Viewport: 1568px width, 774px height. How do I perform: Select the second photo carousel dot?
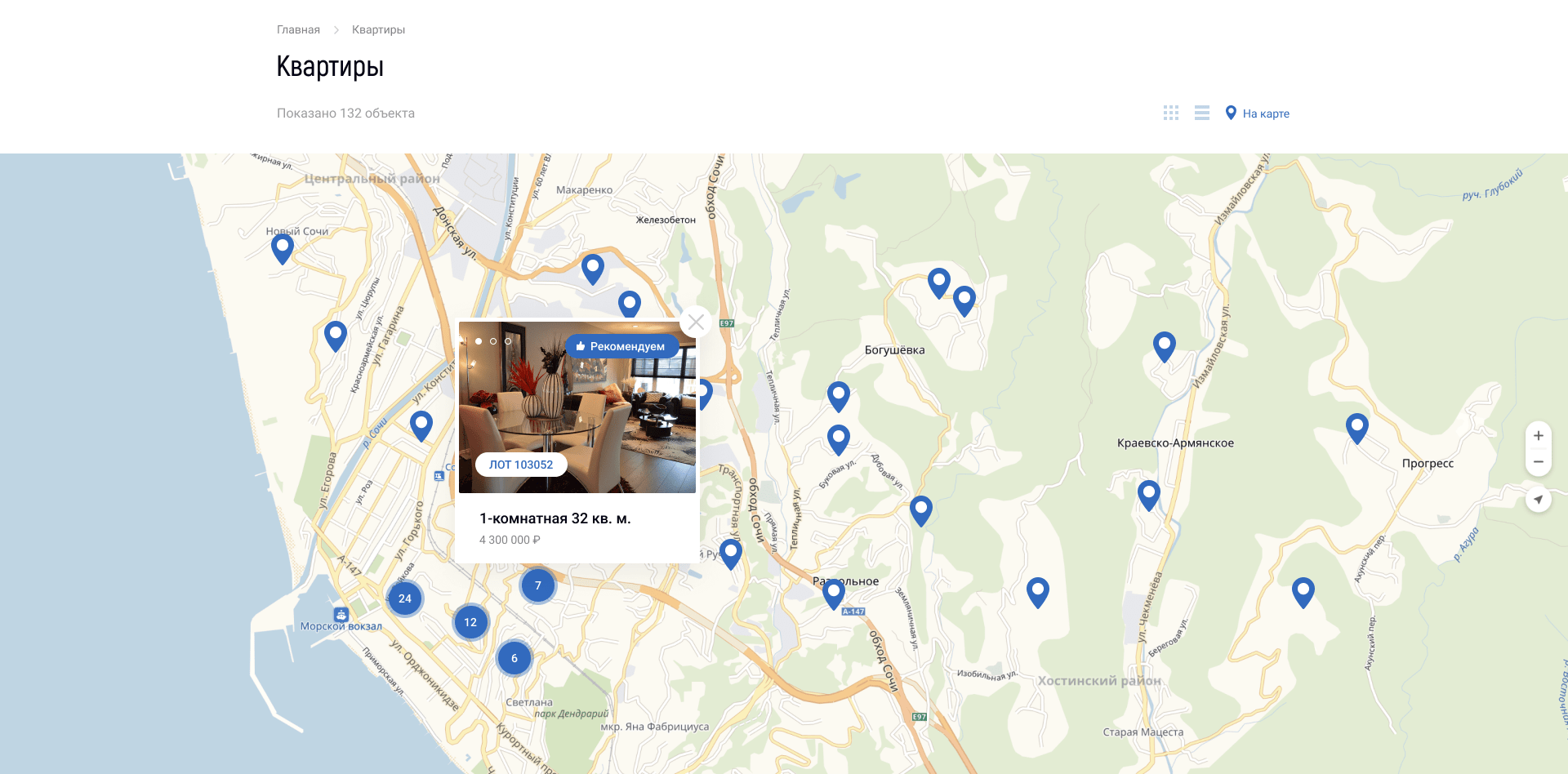(x=493, y=341)
